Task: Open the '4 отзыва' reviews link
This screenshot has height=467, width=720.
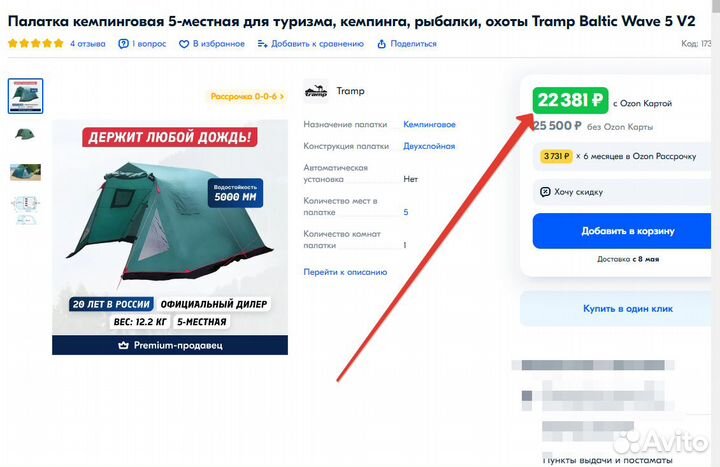Action: pyautogui.click(x=88, y=44)
